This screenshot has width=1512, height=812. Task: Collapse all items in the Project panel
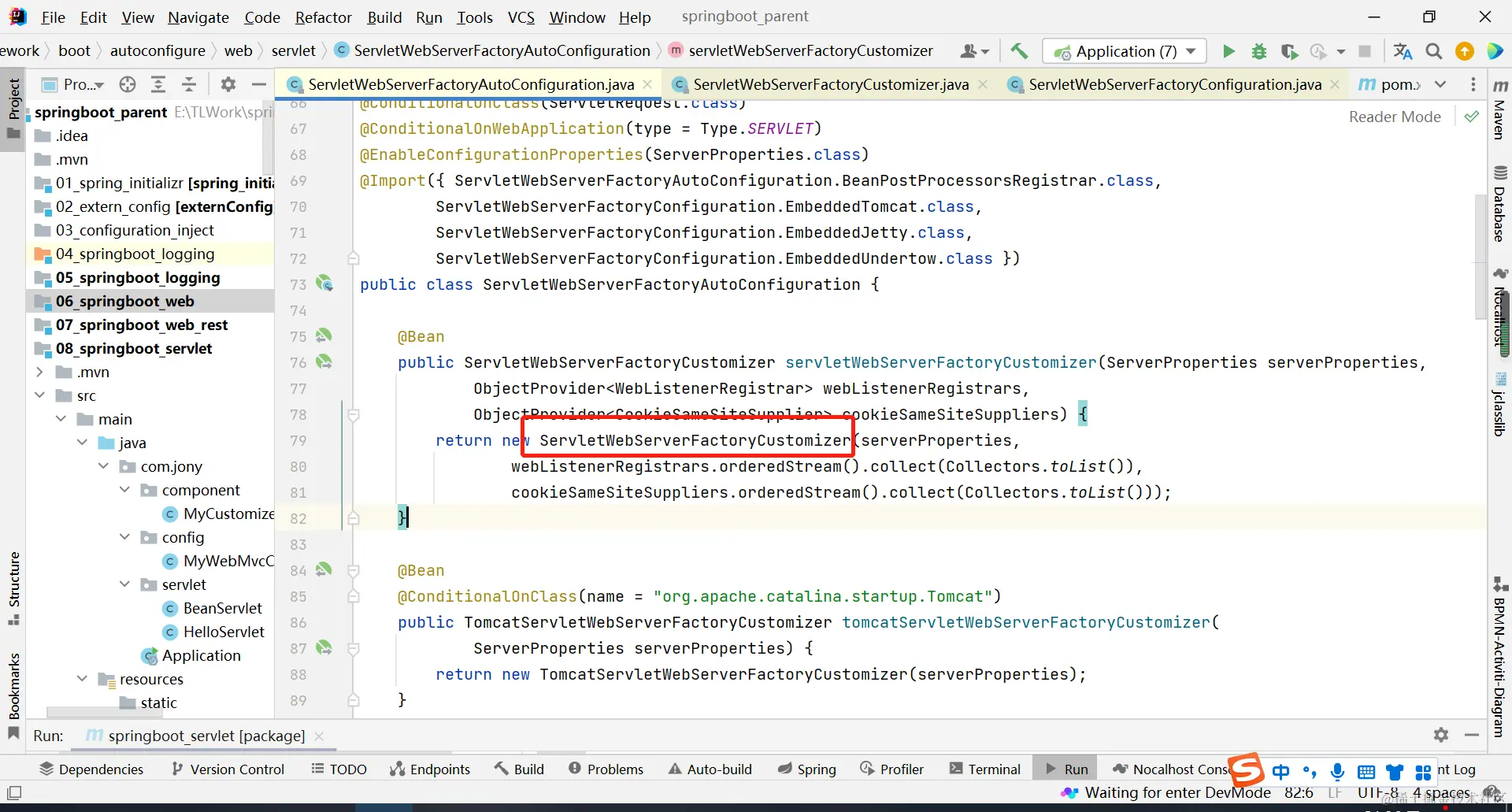click(189, 84)
